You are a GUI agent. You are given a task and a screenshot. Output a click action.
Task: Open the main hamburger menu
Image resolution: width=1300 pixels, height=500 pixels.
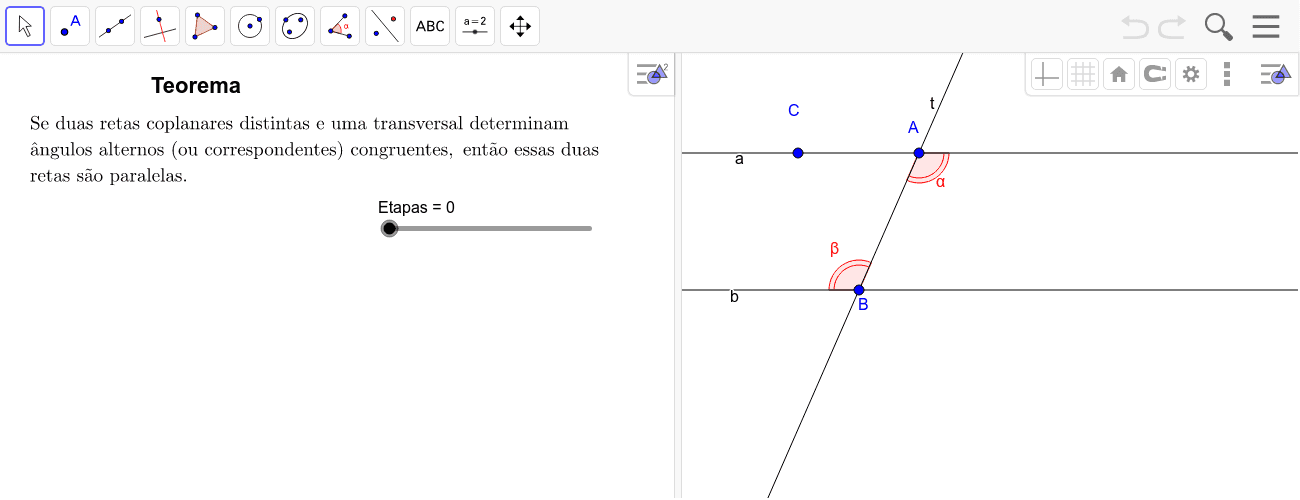pos(1266,26)
